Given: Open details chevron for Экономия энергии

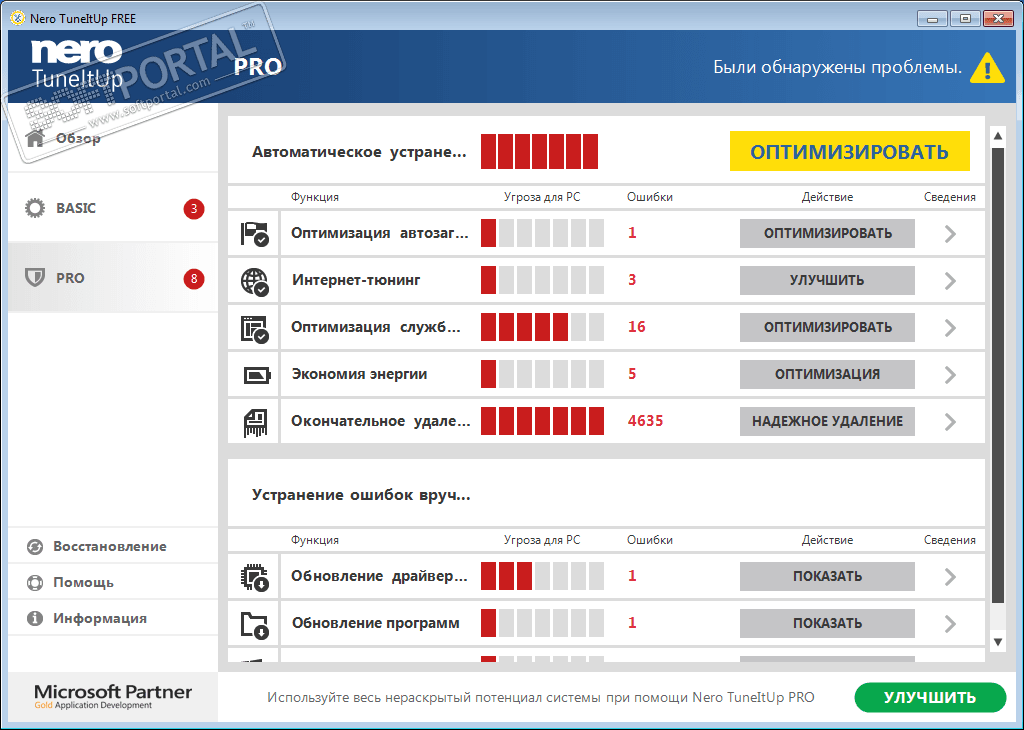Looking at the screenshot, I should (950, 375).
